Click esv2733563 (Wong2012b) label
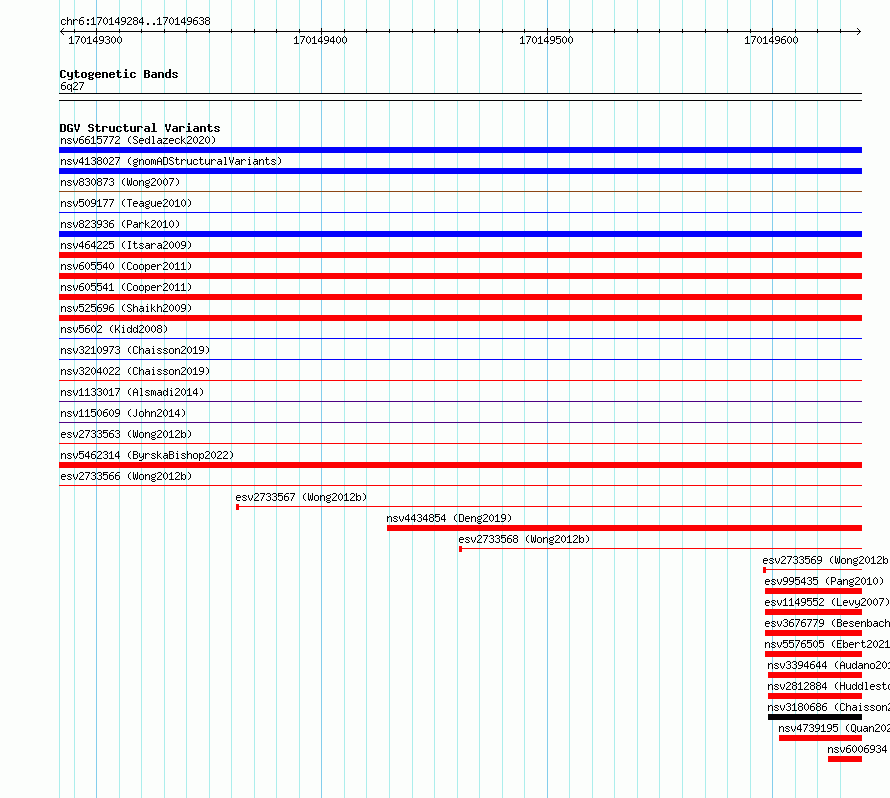This screenshot has height=798, width=890. [126, 434]
